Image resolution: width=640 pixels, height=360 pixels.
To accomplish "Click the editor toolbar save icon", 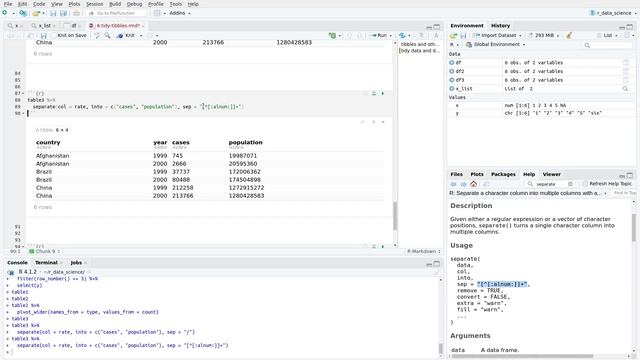I will 44,36.
